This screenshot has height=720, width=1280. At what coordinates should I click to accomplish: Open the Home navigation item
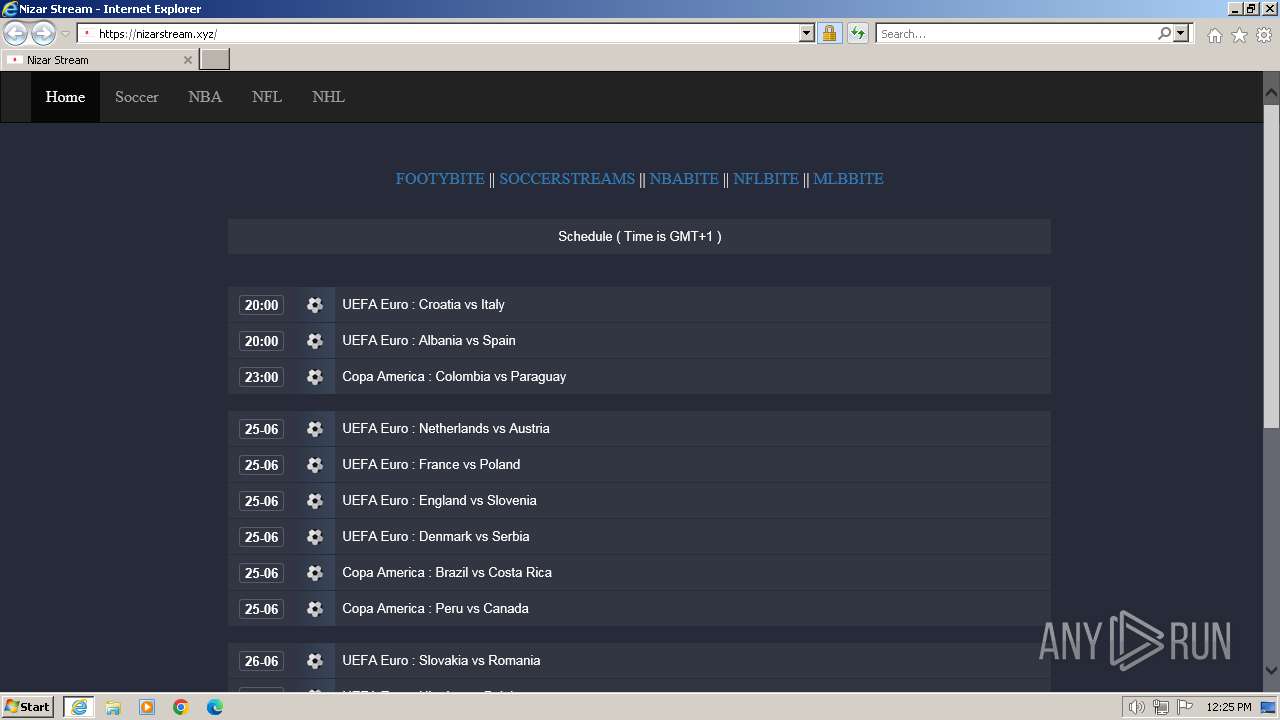pyautogui.click(x=65, y=97)
